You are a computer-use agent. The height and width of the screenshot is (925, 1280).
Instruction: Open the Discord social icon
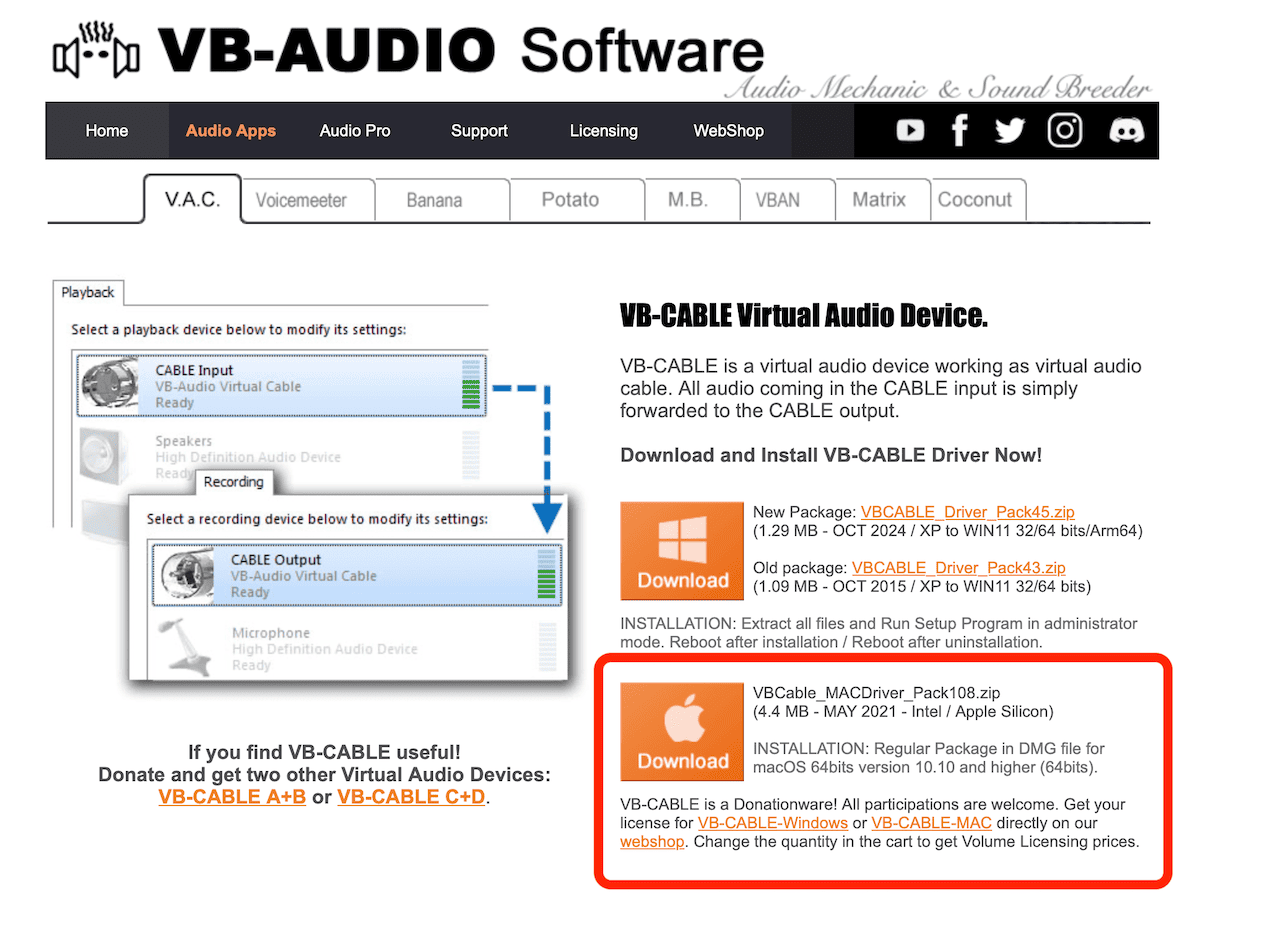[x=1127, y=131]
